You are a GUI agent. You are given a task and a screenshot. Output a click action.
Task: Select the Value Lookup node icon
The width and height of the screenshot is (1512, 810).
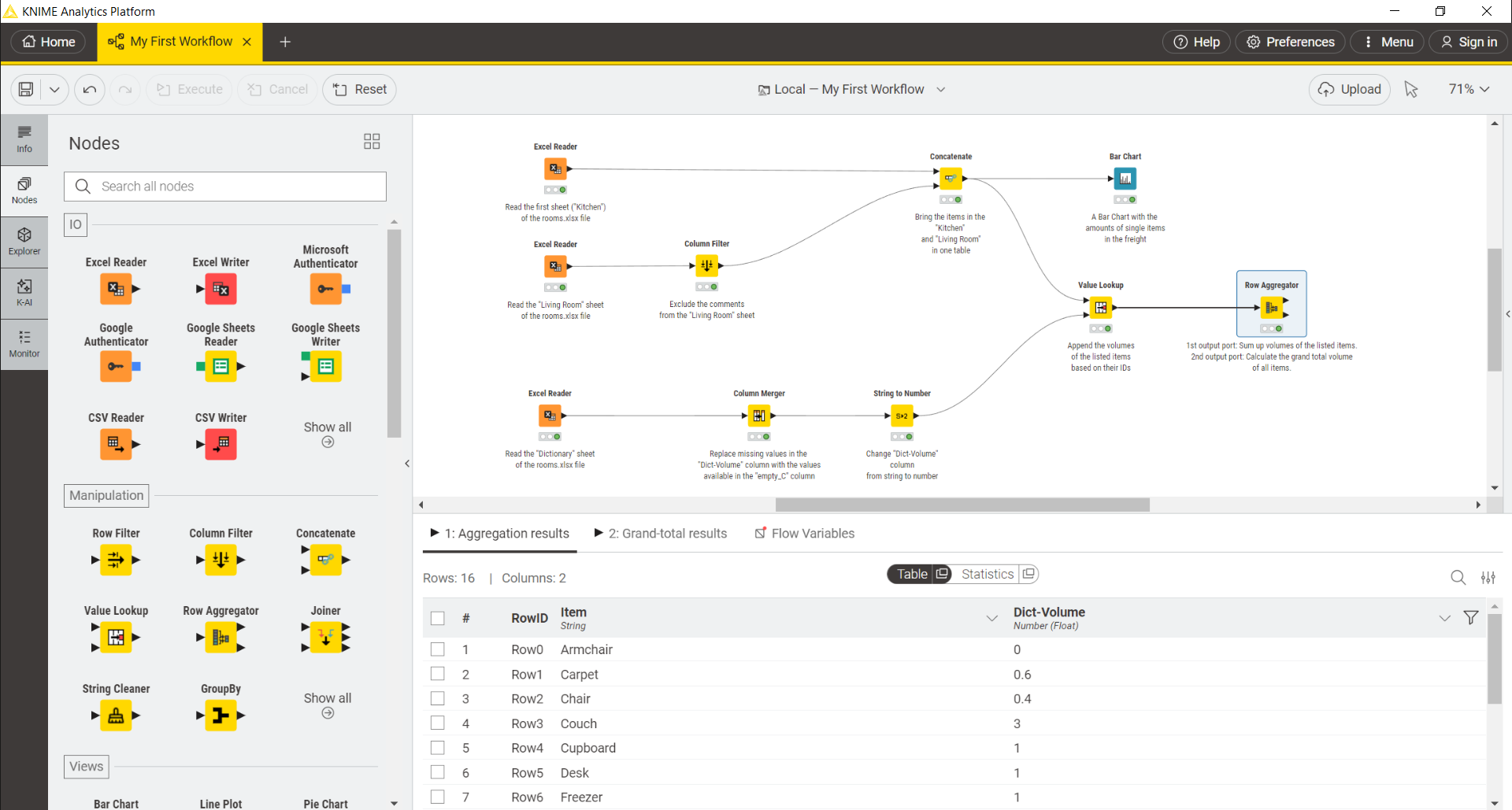coord(116,638)
